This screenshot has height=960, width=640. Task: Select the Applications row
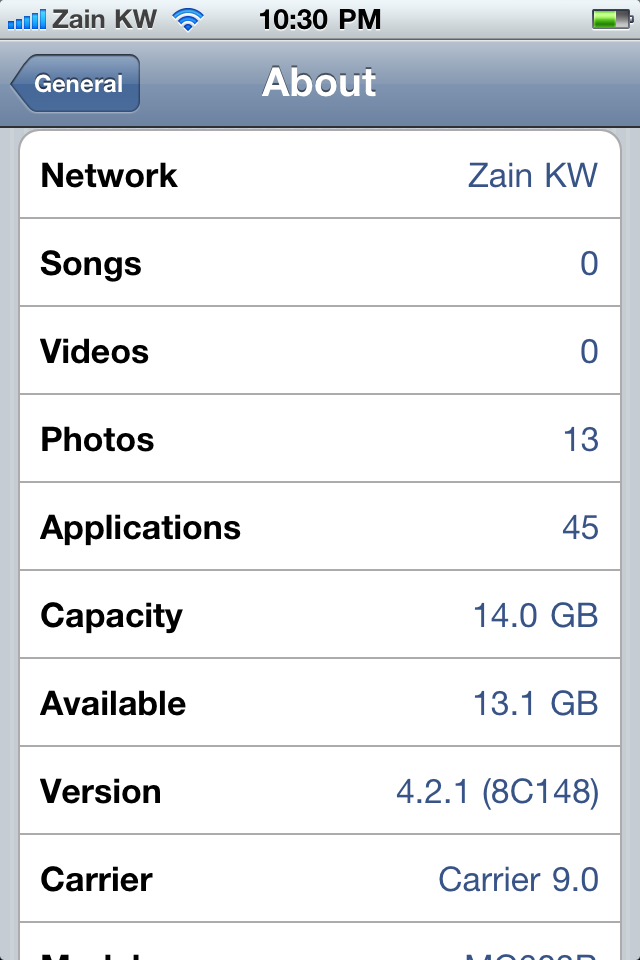[x=319, y=528]
